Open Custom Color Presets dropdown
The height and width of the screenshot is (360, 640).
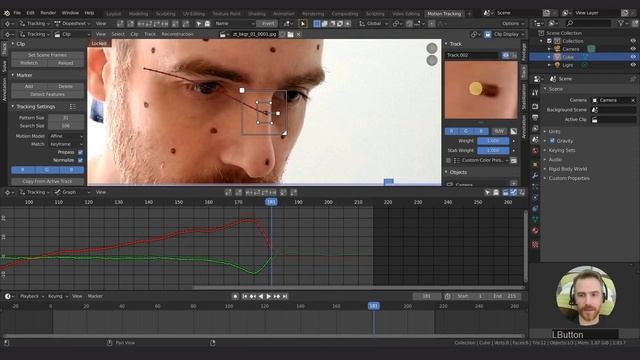pos(481,160)
